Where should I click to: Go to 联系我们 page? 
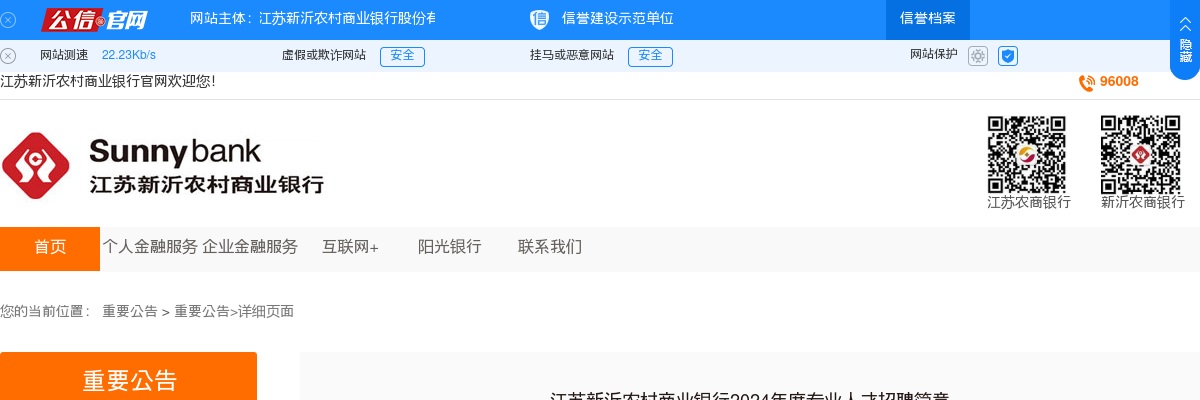(x=550, y=248)
